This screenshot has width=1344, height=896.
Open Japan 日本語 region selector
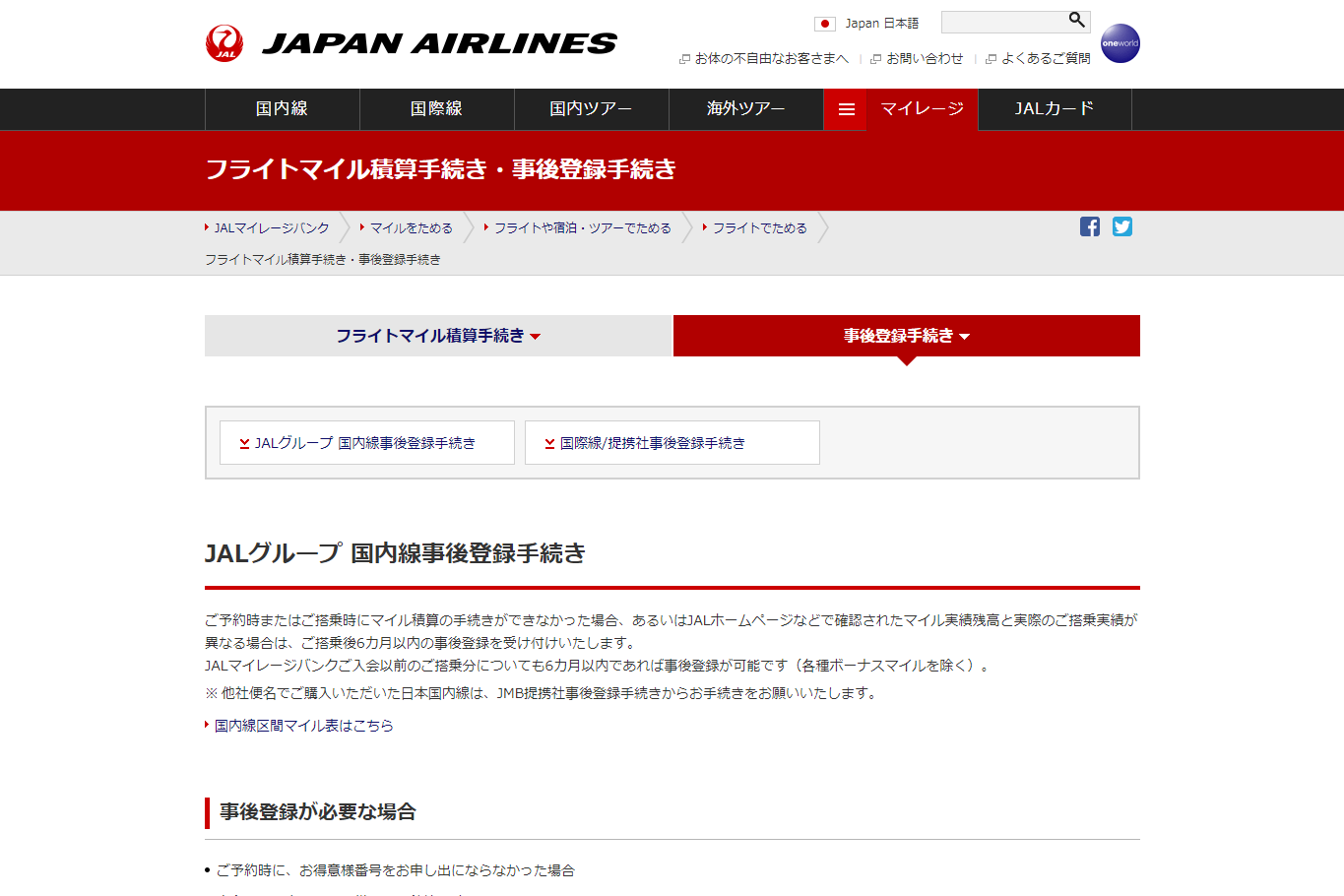(881, 24)
